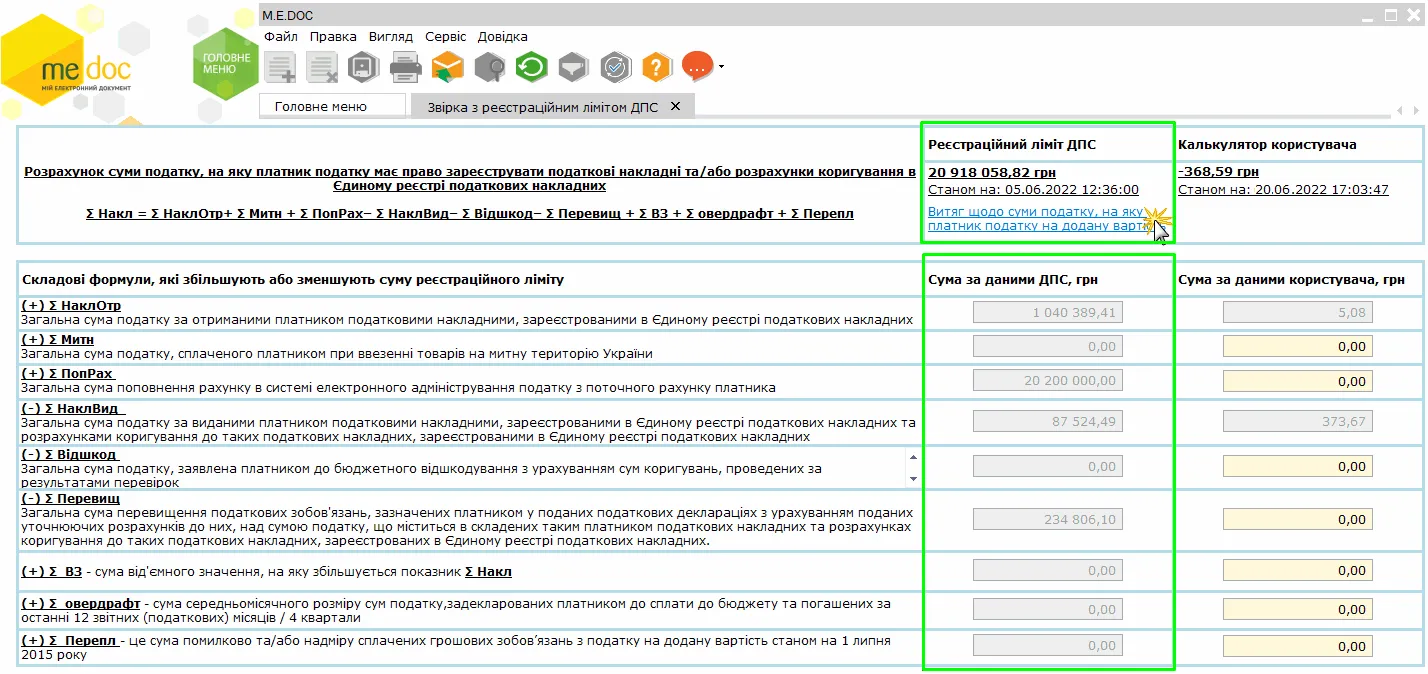Image resolution: width=1428 pixels, height=674 pixels.
Task: Switch to the Головне меню tab
Action: (333, 106)
